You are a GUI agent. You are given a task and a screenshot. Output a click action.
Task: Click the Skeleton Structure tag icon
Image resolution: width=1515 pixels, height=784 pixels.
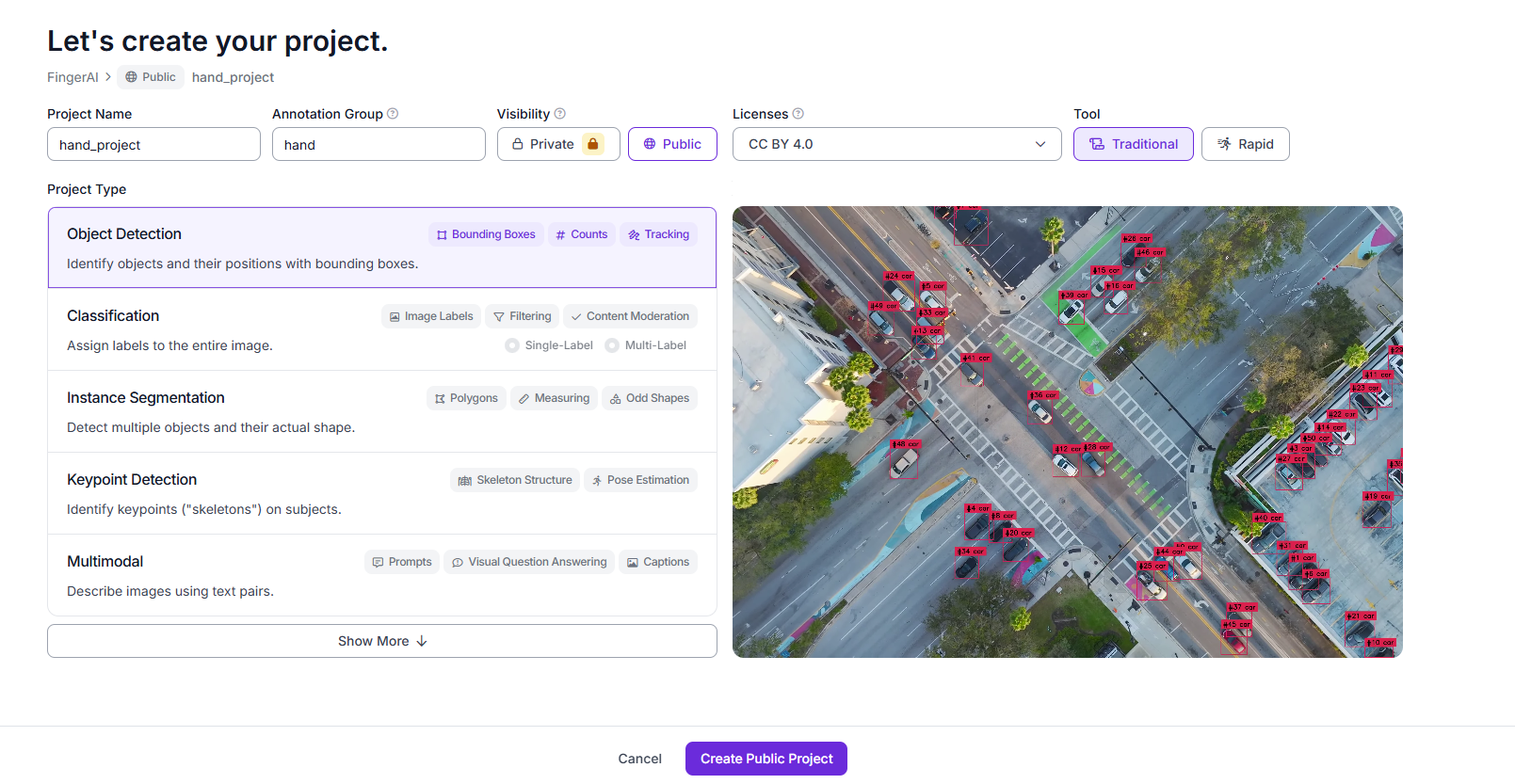[464, 481]
